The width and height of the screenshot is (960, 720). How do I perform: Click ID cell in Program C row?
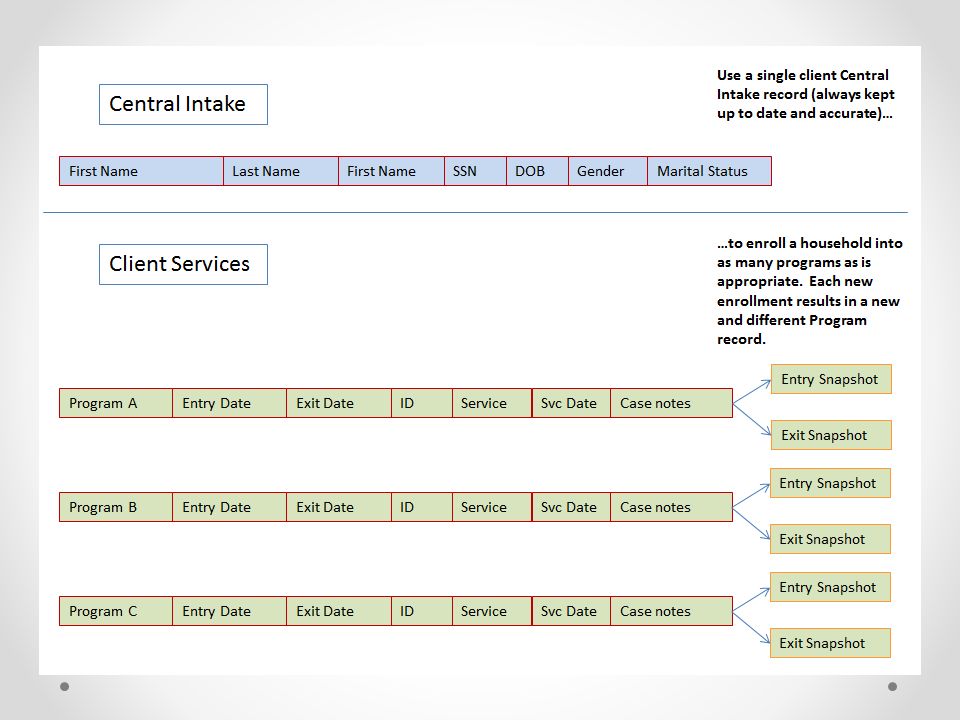tap(422, 611)
